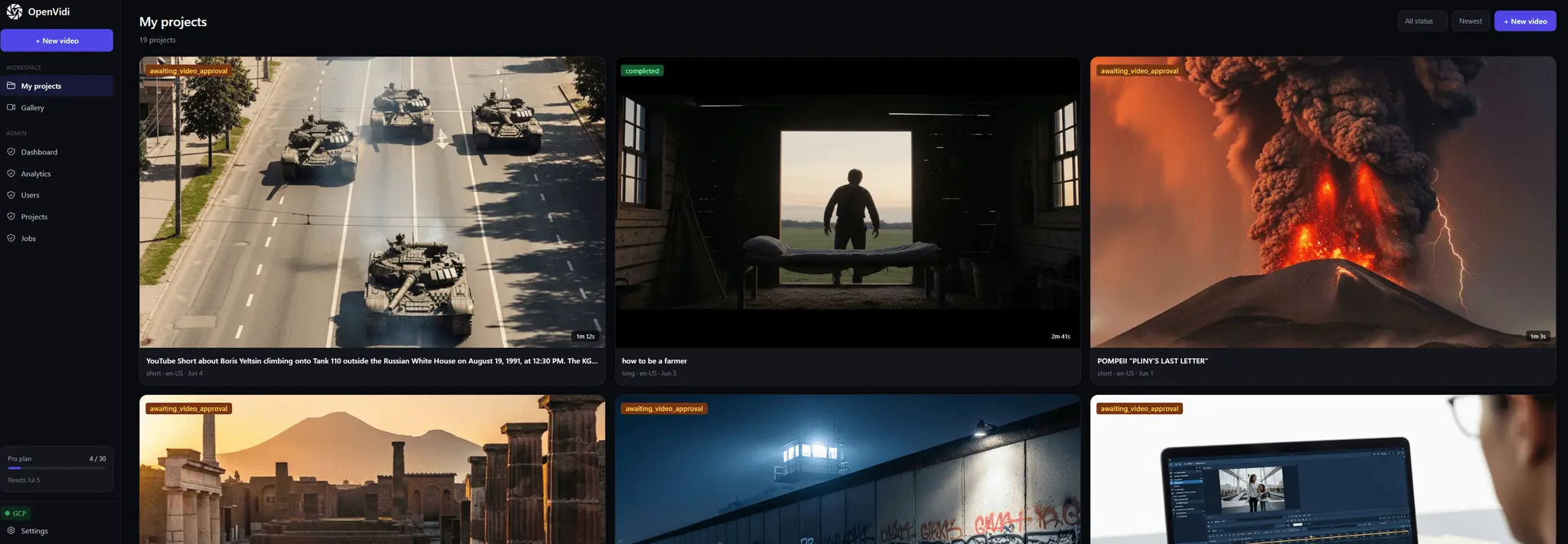Click the 19 projects count text
The width and height of the screenshot is (1568, 544).
point(158,40)
